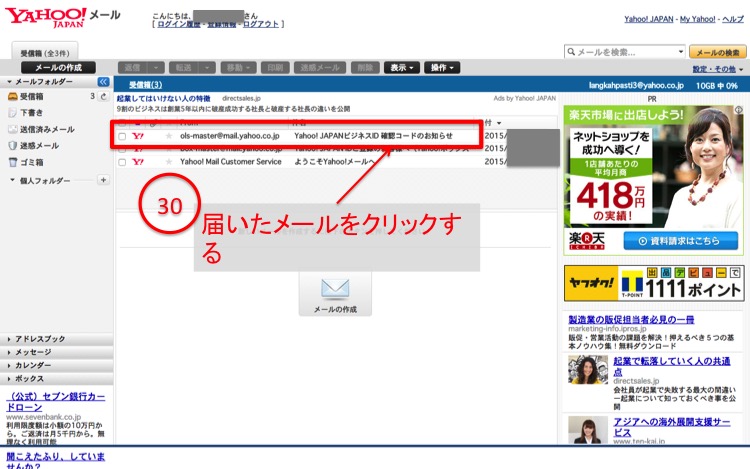Open the 迷惑メール spam folder

pos(39,146)
